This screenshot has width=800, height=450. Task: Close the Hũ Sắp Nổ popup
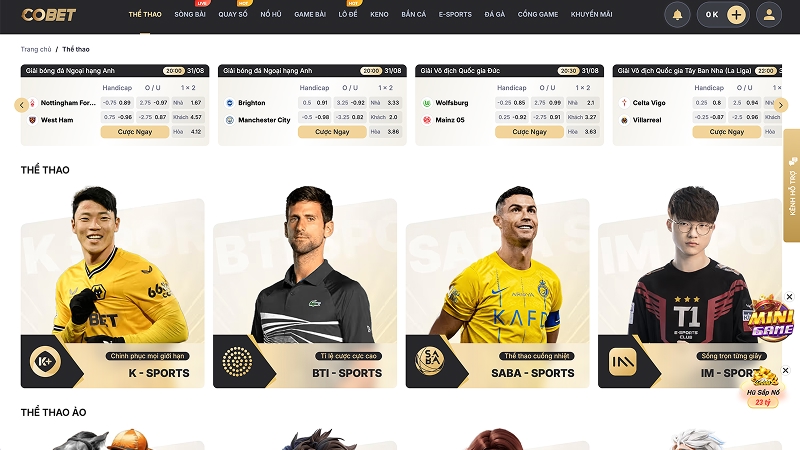pyautogui.click(x=786, y=370)
